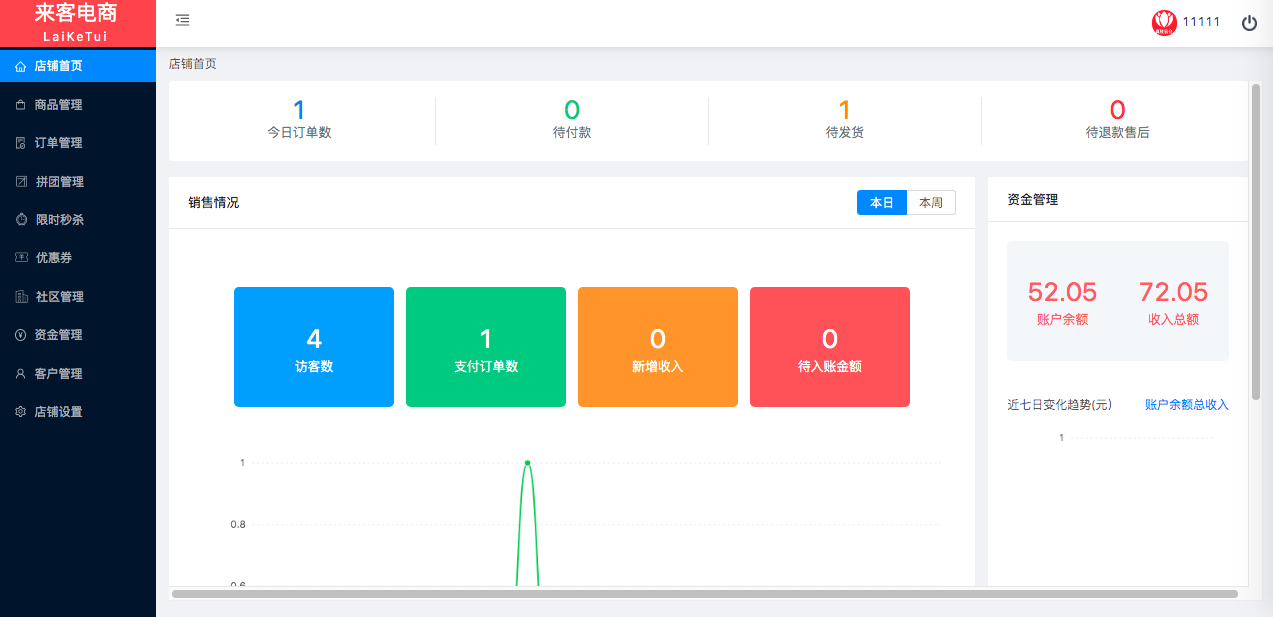Open the red 待入账金额 card
The image size is (1273, 617).
830,347
